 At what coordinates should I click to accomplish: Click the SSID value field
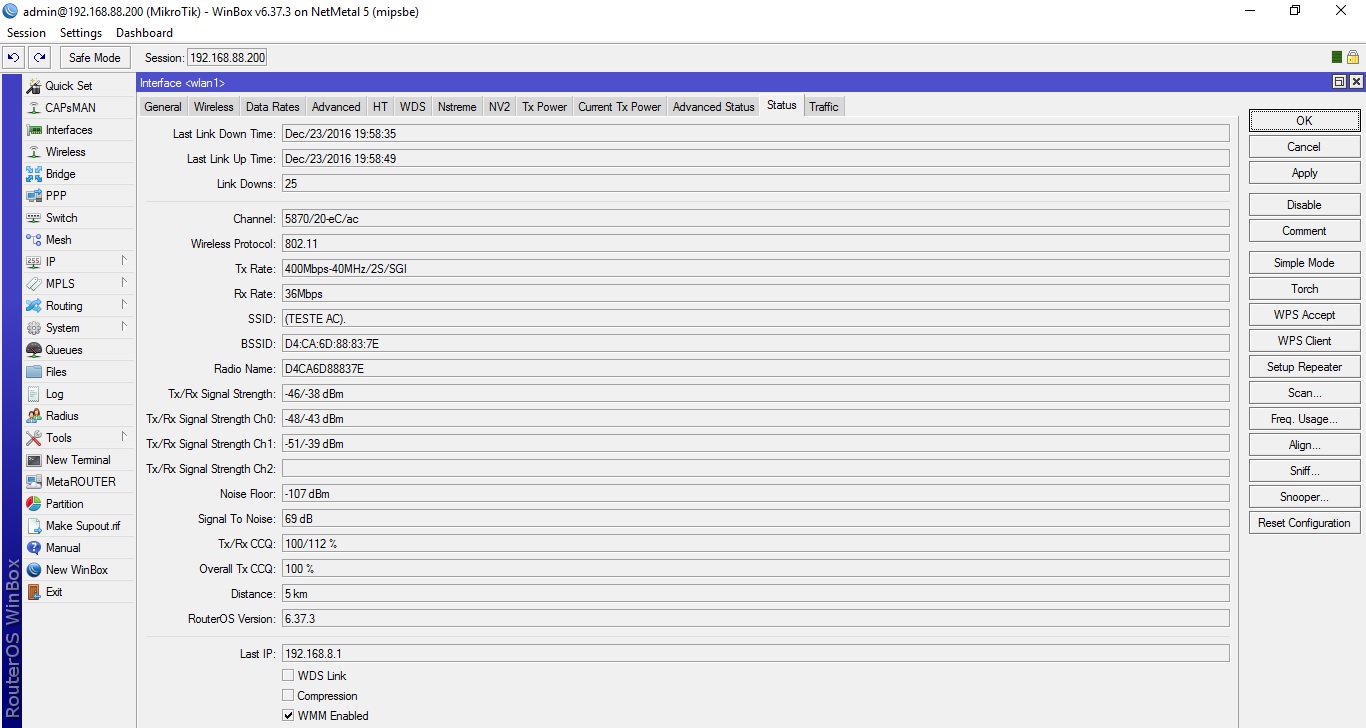coord(755,319)
